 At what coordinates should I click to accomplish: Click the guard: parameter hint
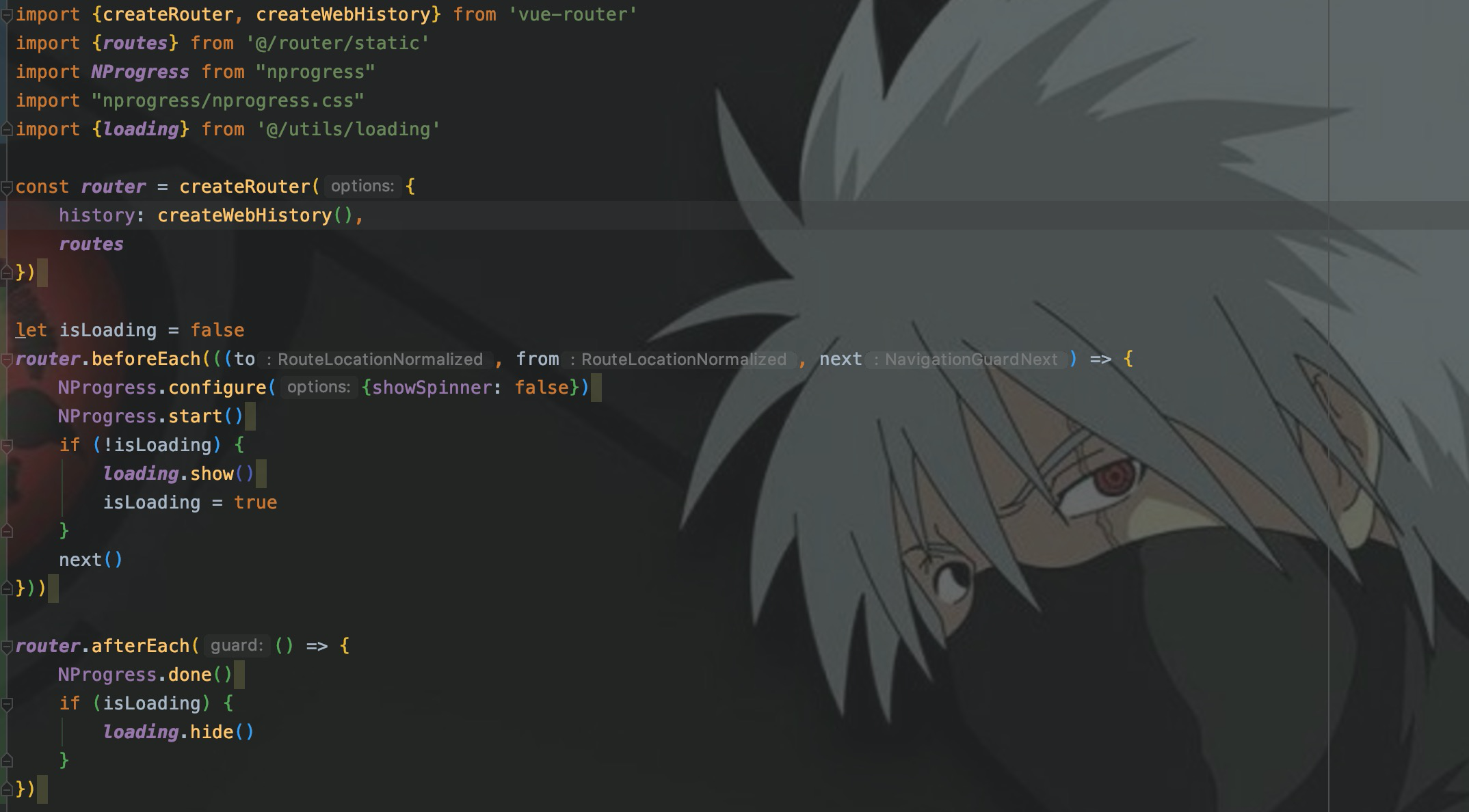pos(236,646)
